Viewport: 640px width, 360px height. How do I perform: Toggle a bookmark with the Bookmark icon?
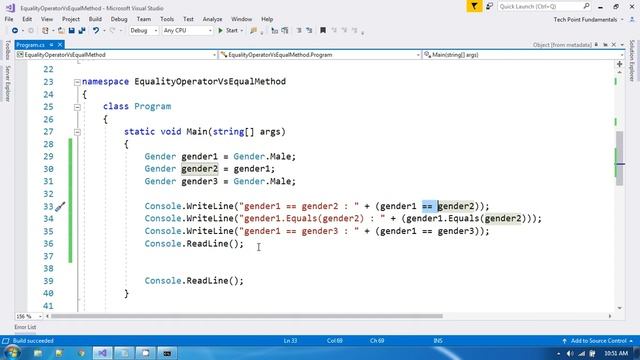coord(323,31)
